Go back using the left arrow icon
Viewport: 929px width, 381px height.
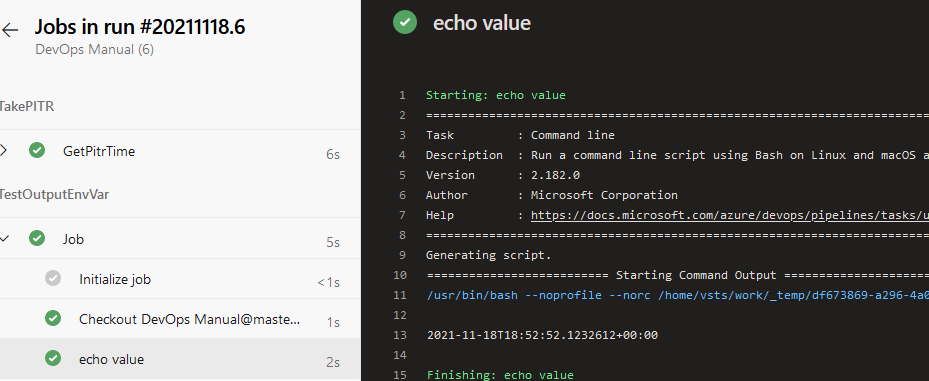pos(10,30)
